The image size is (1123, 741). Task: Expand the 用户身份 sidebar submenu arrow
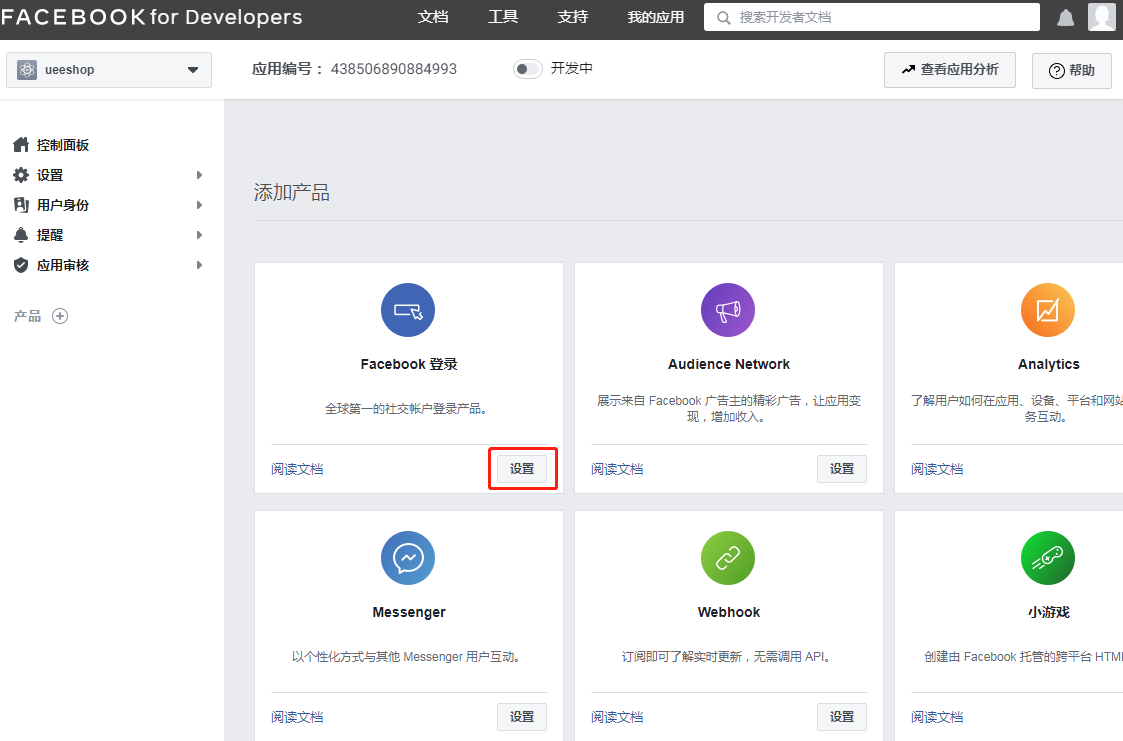(x=199, y=205)
